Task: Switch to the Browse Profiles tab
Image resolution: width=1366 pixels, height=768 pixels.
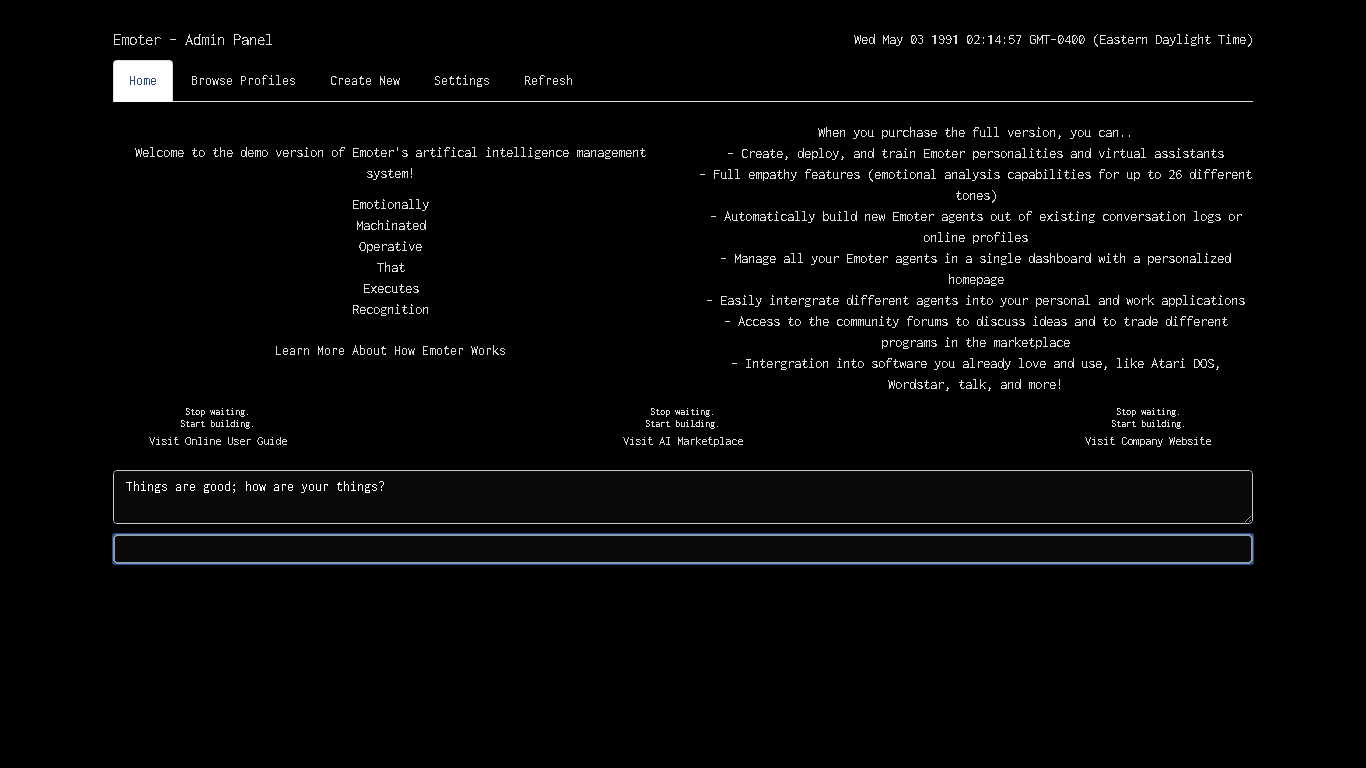Action: point(243,80)
